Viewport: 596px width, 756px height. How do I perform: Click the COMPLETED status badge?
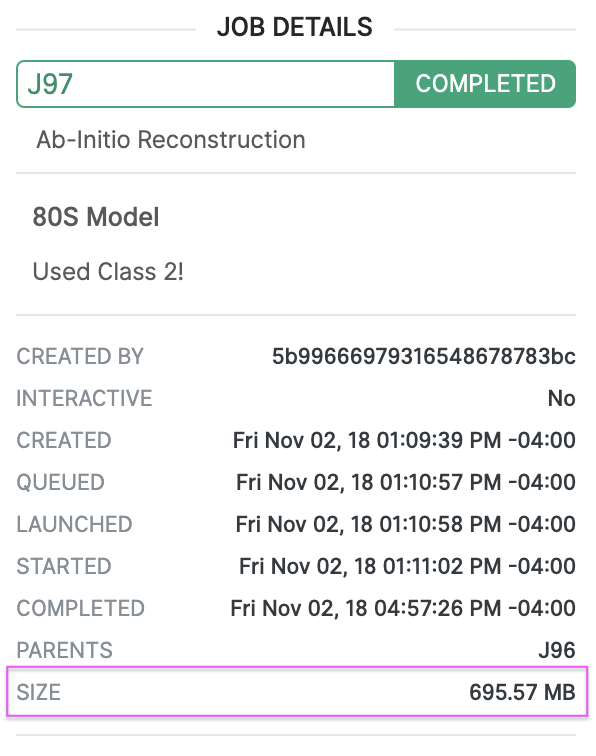pos(485,84)
